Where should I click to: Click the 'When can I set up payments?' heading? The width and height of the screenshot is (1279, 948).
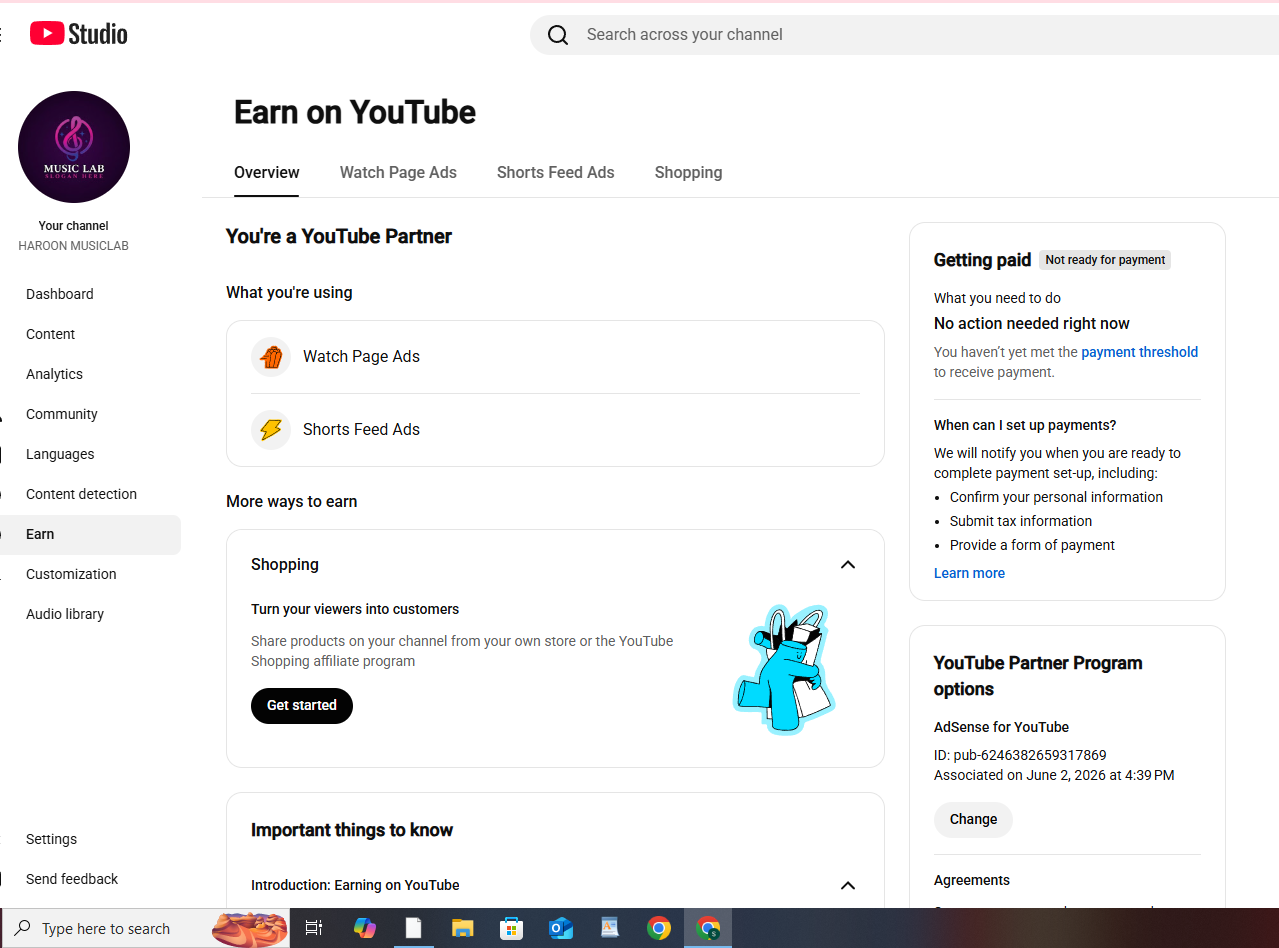click(1025, 425)
